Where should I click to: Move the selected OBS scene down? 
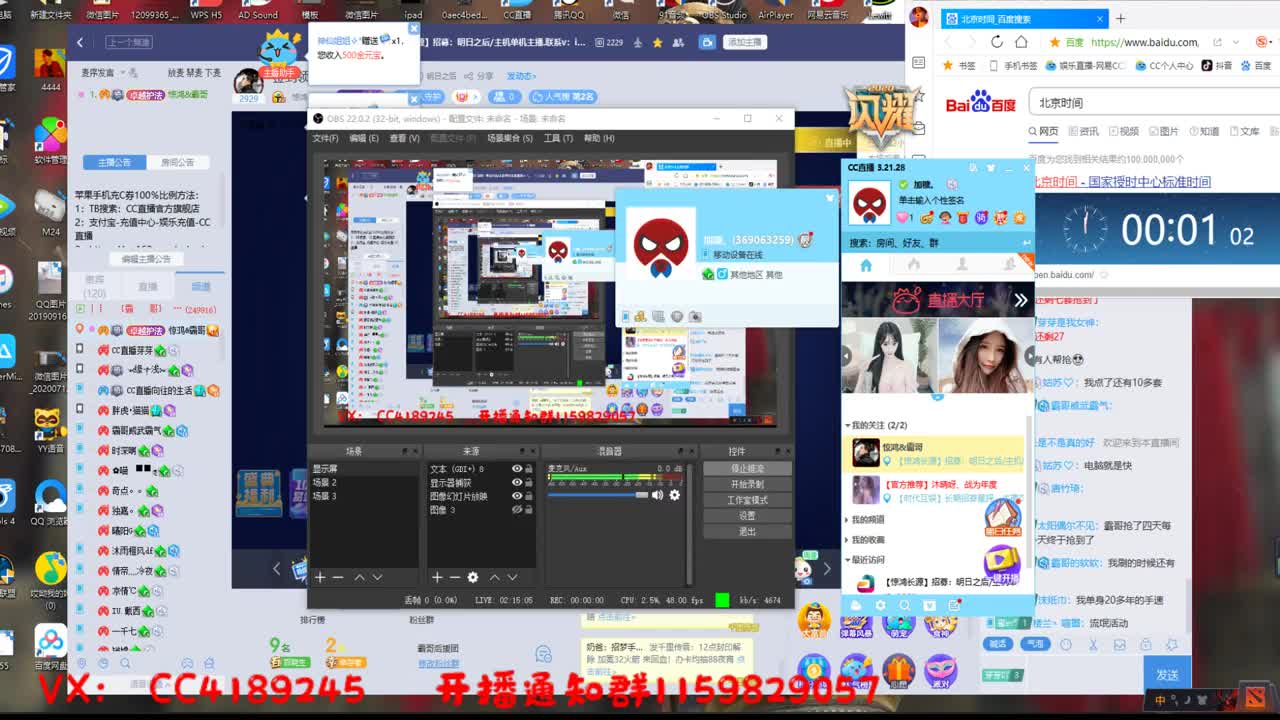tap(377, 577)
